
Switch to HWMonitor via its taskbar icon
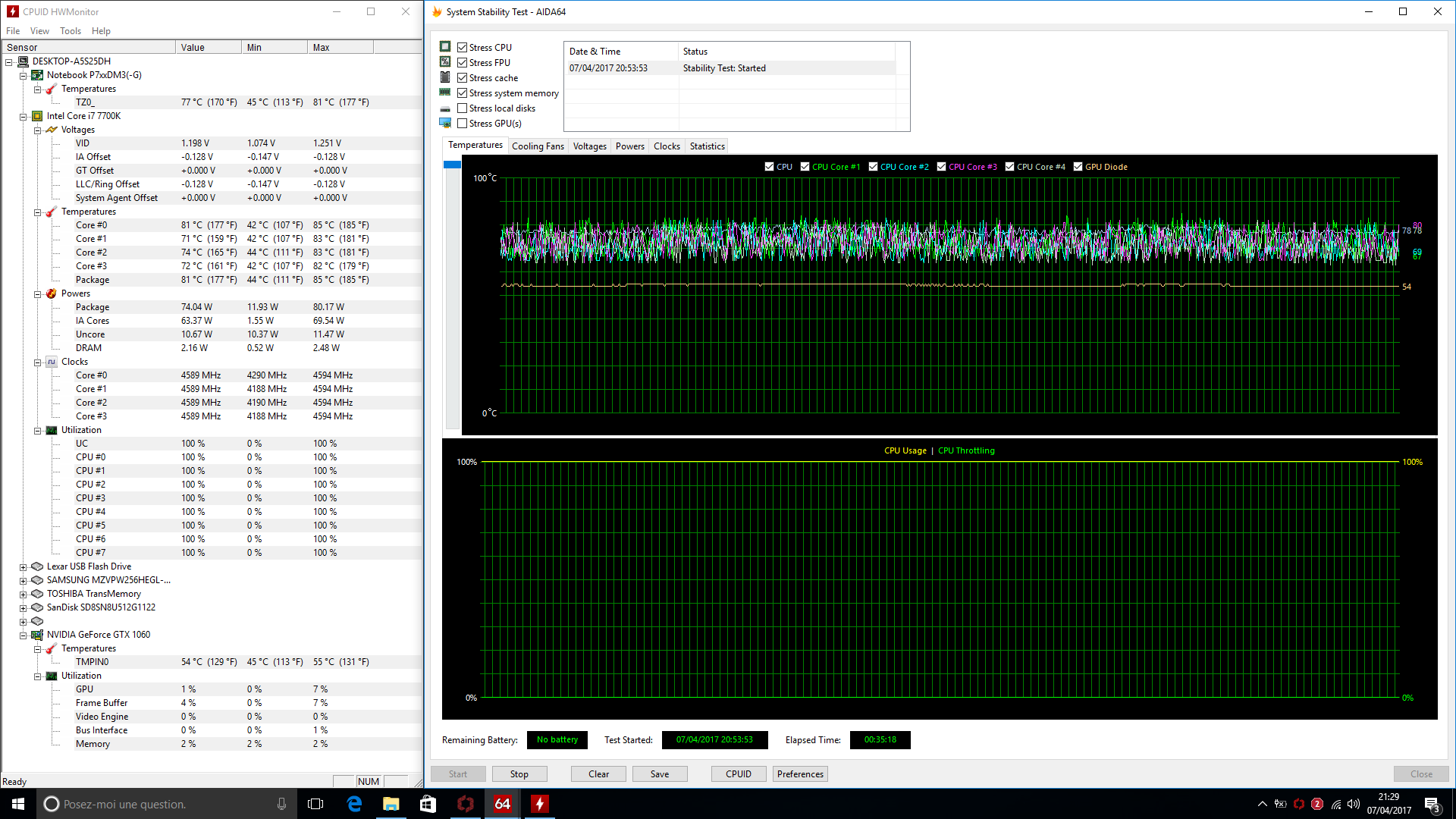click(539, 804)
